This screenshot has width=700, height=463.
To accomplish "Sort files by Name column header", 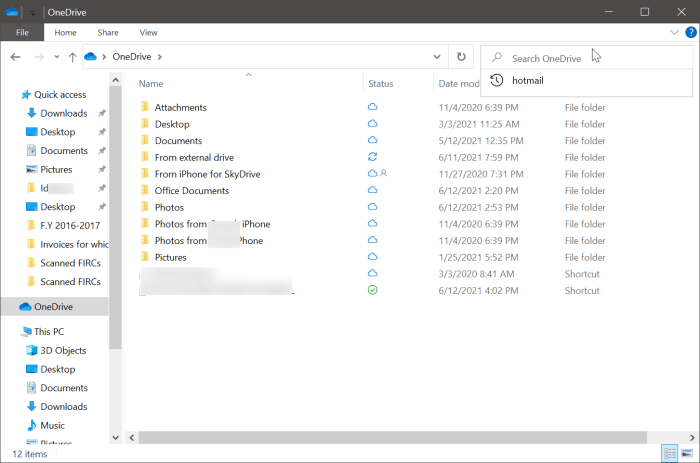I will point(151,83).
